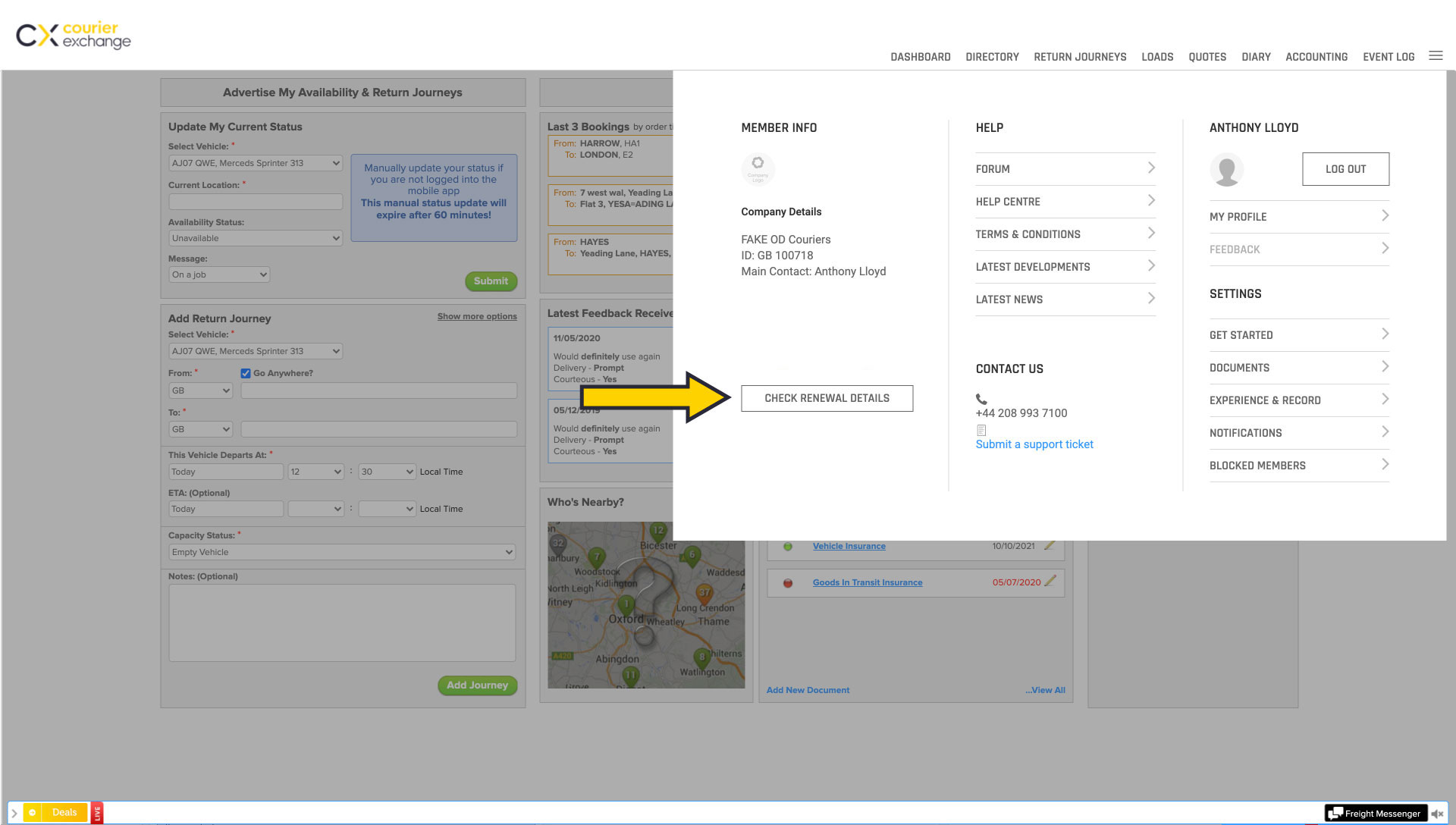Click the Current Location input field
The width and height of the screenshot is (1456, 825).
256,202
